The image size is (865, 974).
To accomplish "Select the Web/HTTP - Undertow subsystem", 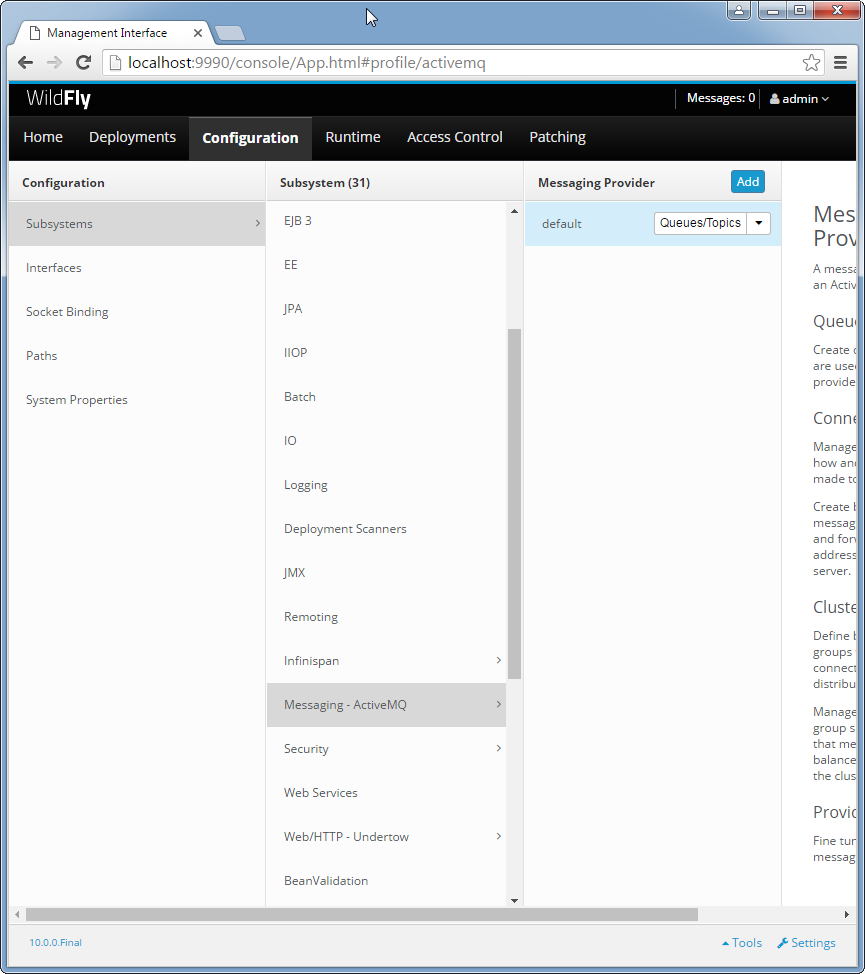I will click(x=386, y=837).
